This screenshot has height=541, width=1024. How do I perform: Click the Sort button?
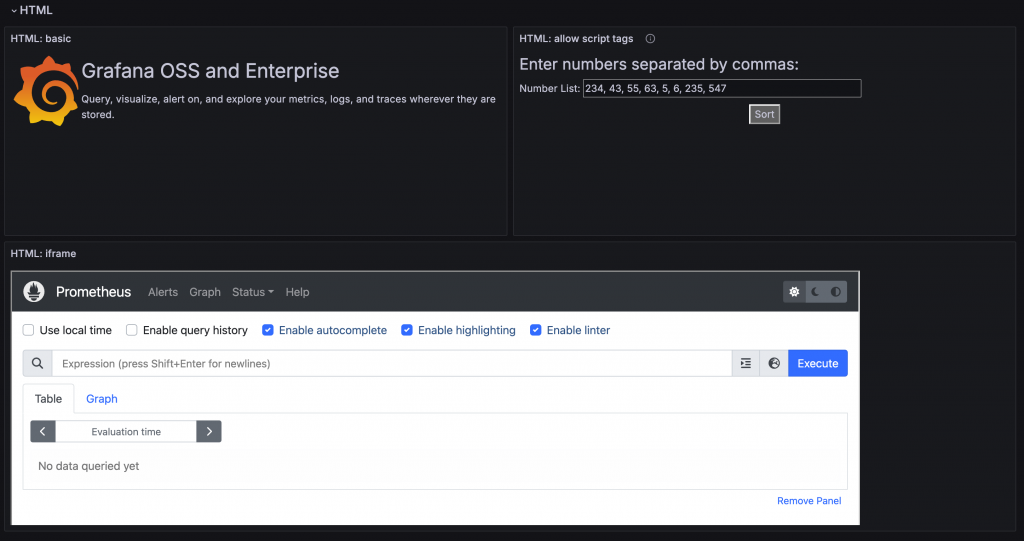[764, 114]
